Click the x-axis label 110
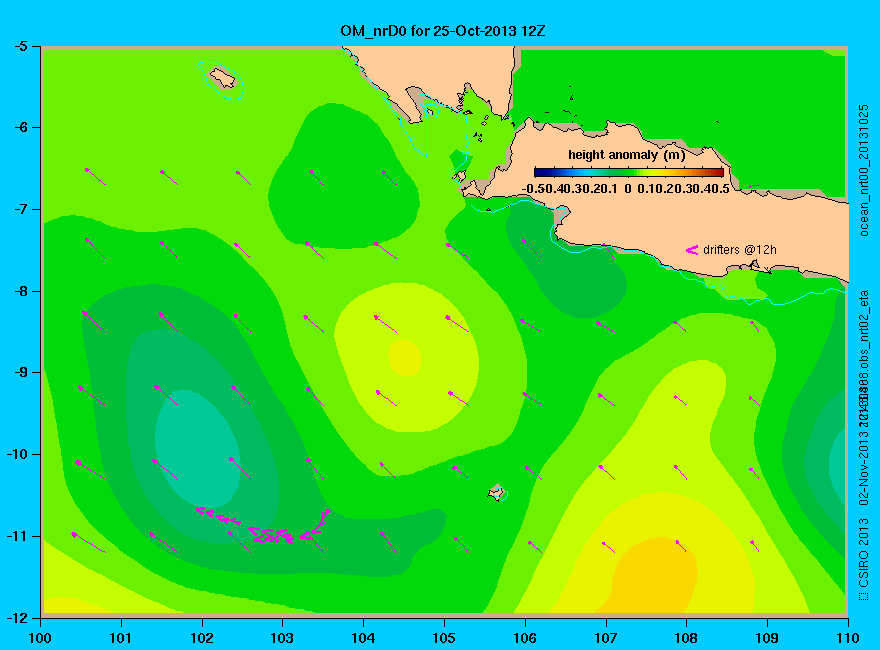Image resolution: width=880 pixels, height=650 pixels. tap(847, 638)
